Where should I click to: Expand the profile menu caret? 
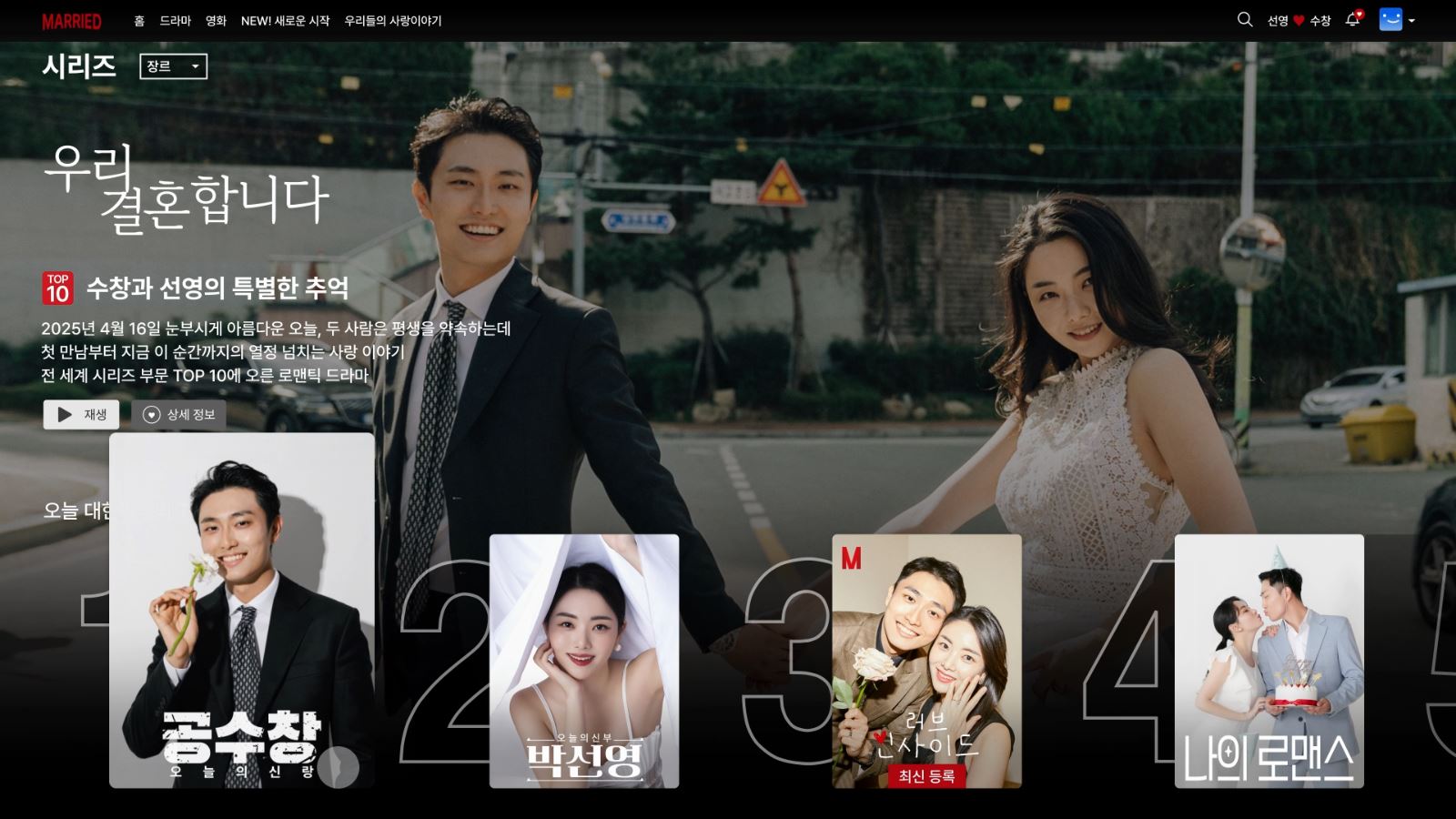tap(1411, 21)
